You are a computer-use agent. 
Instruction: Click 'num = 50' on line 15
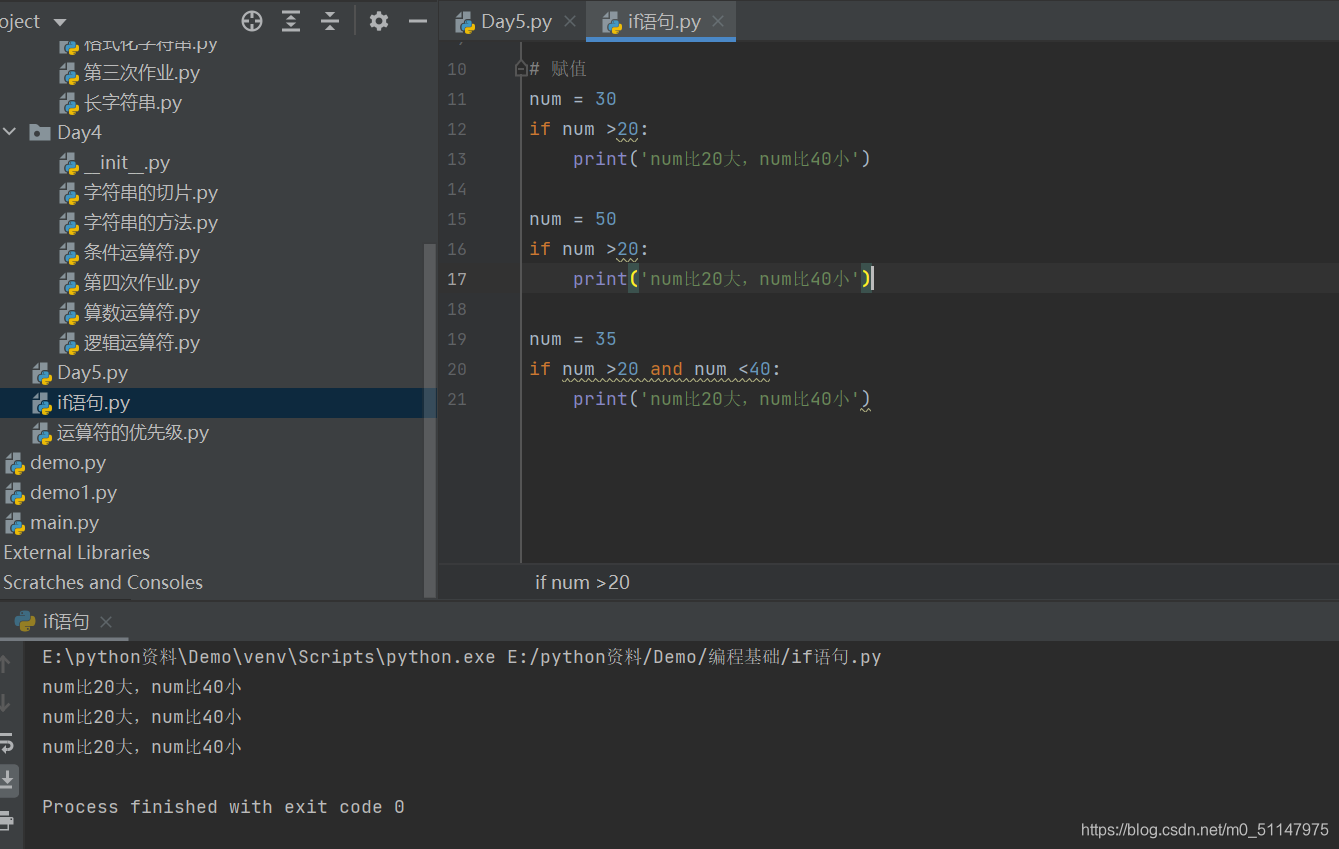[x=573, y=219]
